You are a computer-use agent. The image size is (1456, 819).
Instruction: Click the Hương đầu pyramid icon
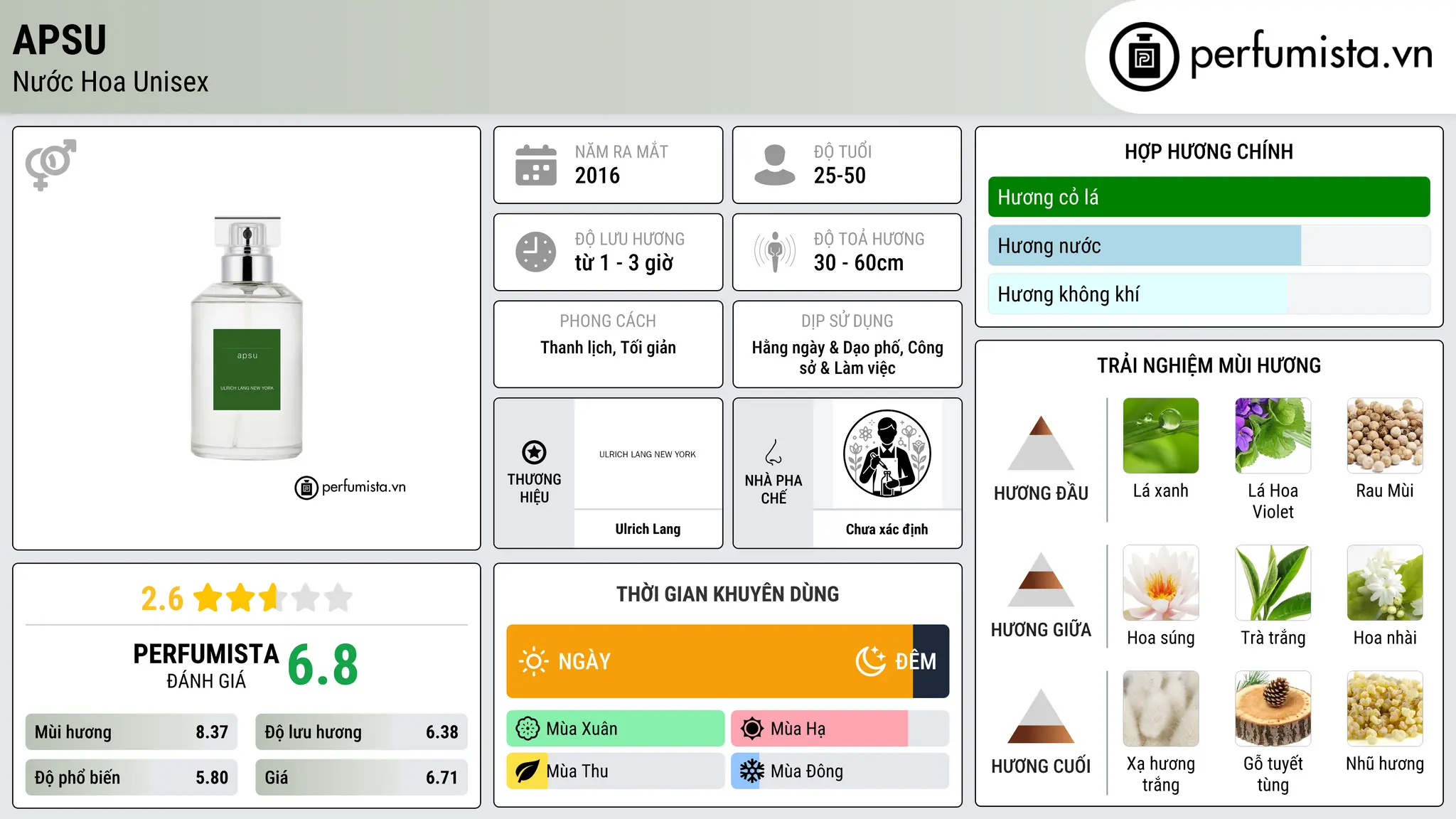click(x=1041, y=442)
